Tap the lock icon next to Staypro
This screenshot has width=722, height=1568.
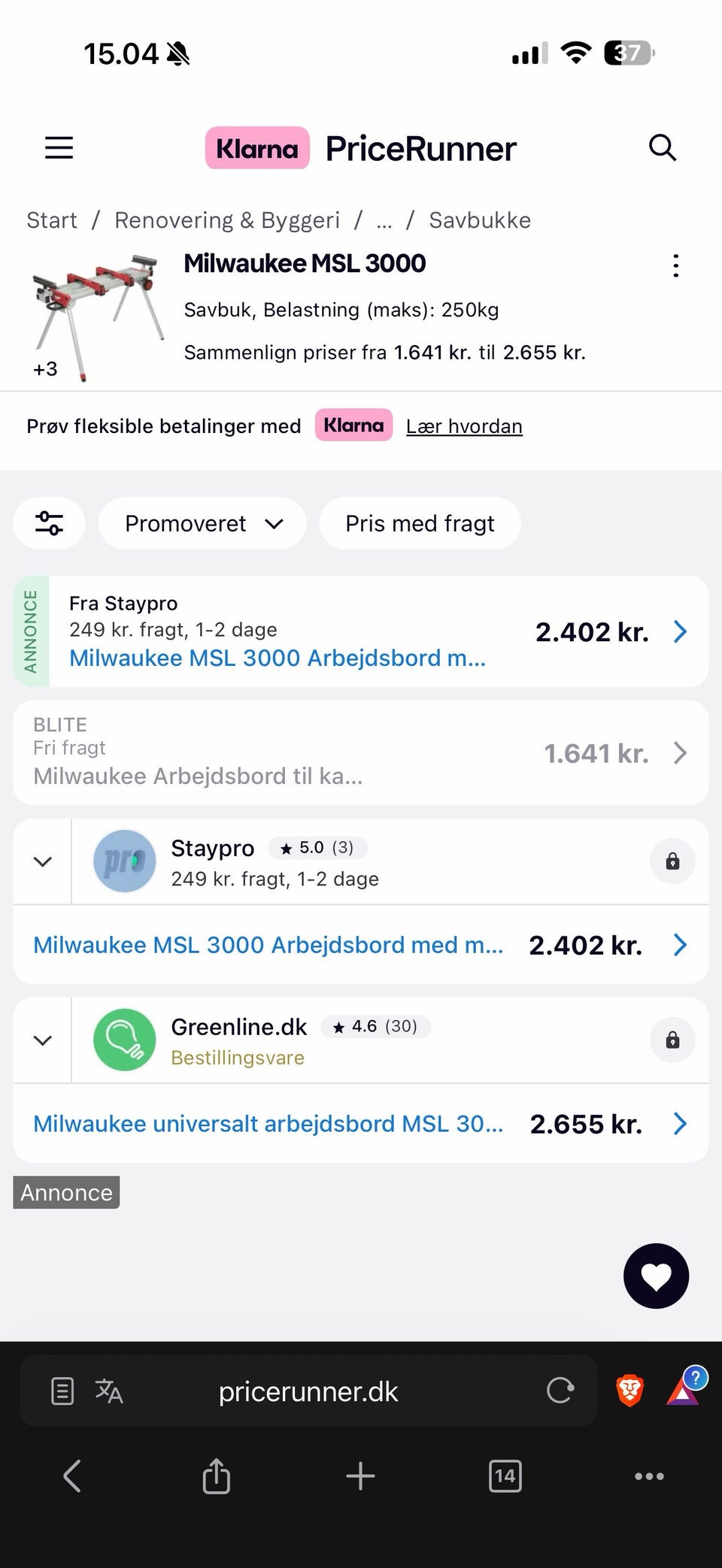672,861
